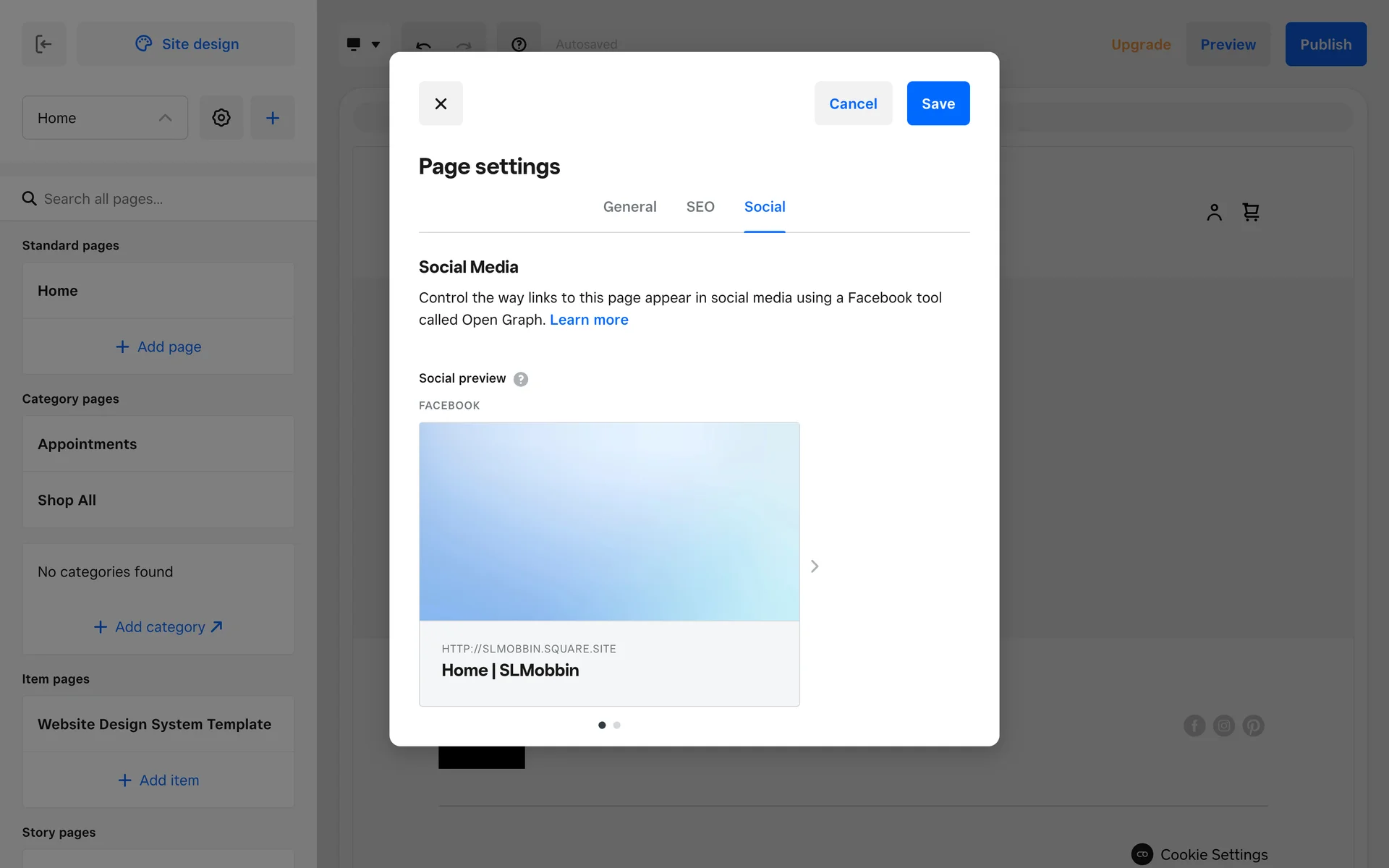Image resolution: width=1389 pixels, height=868 pixels.
Task: Click the Pinterest social icon
Action: (x=1253, y=726)
